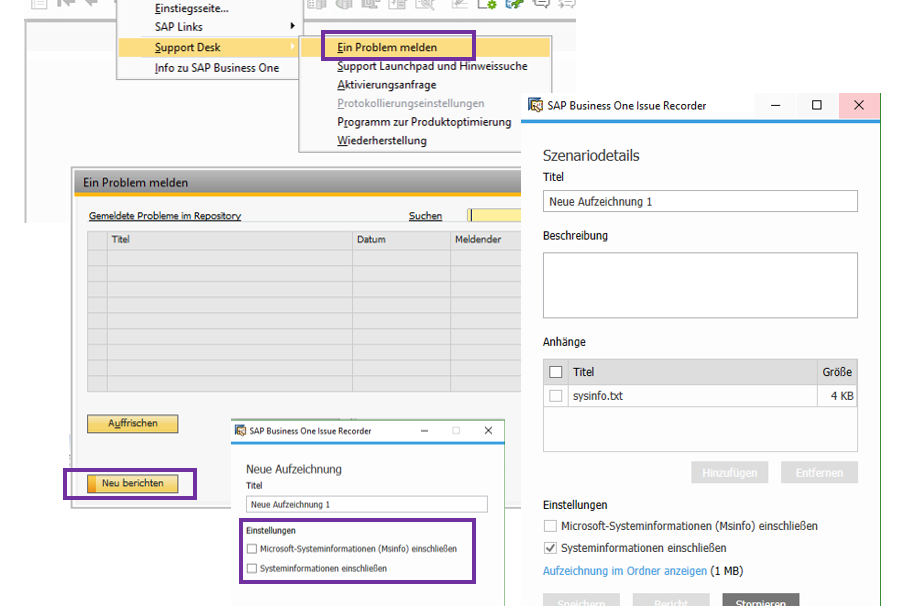Maximize the large Issue Recorder window
The image size is (910, 606).
pos(817,105)
